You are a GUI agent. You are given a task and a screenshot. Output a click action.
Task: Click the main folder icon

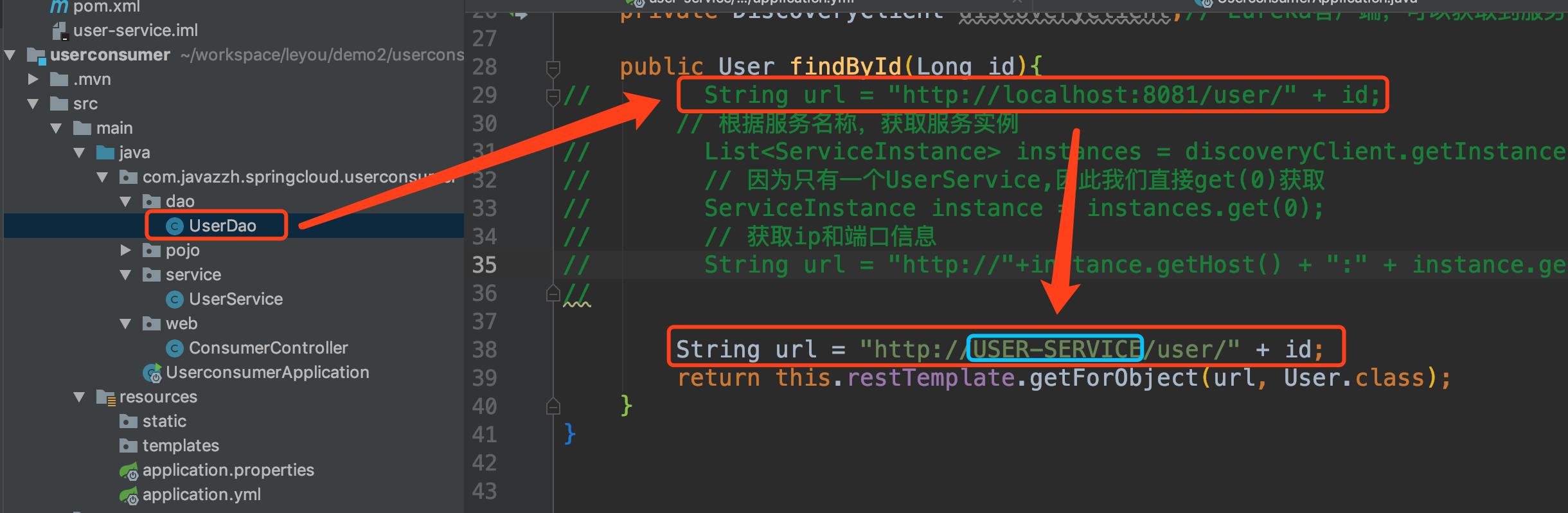pyautogui.click(x=82, y=129)
